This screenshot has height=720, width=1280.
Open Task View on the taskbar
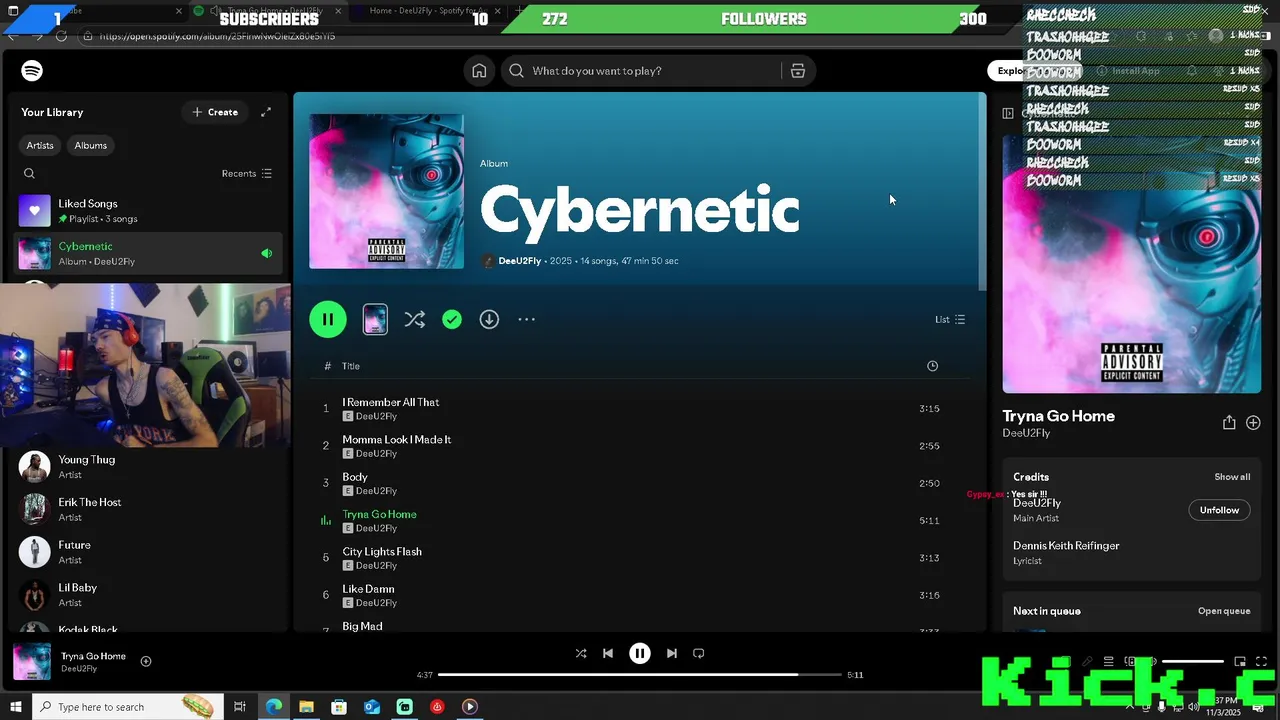[x=240, y=707]
